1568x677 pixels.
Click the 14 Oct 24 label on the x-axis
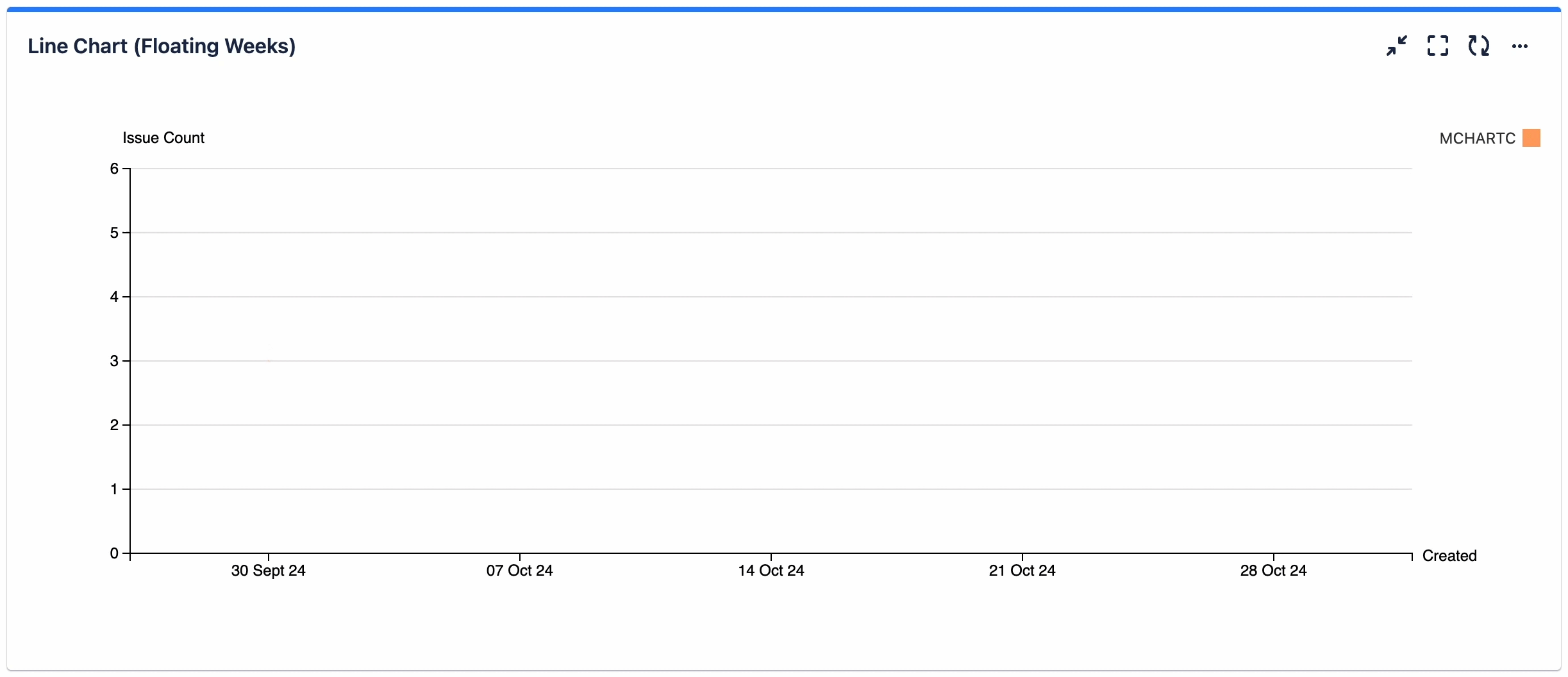(x=771, y=570)
